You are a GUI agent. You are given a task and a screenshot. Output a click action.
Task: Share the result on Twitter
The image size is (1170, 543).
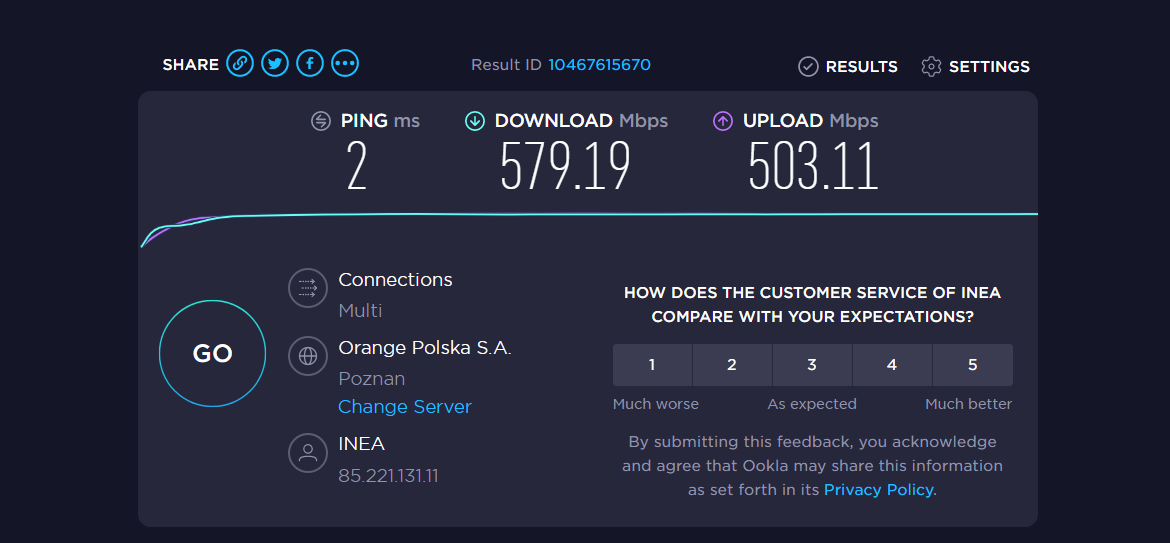tap(275, 63)
